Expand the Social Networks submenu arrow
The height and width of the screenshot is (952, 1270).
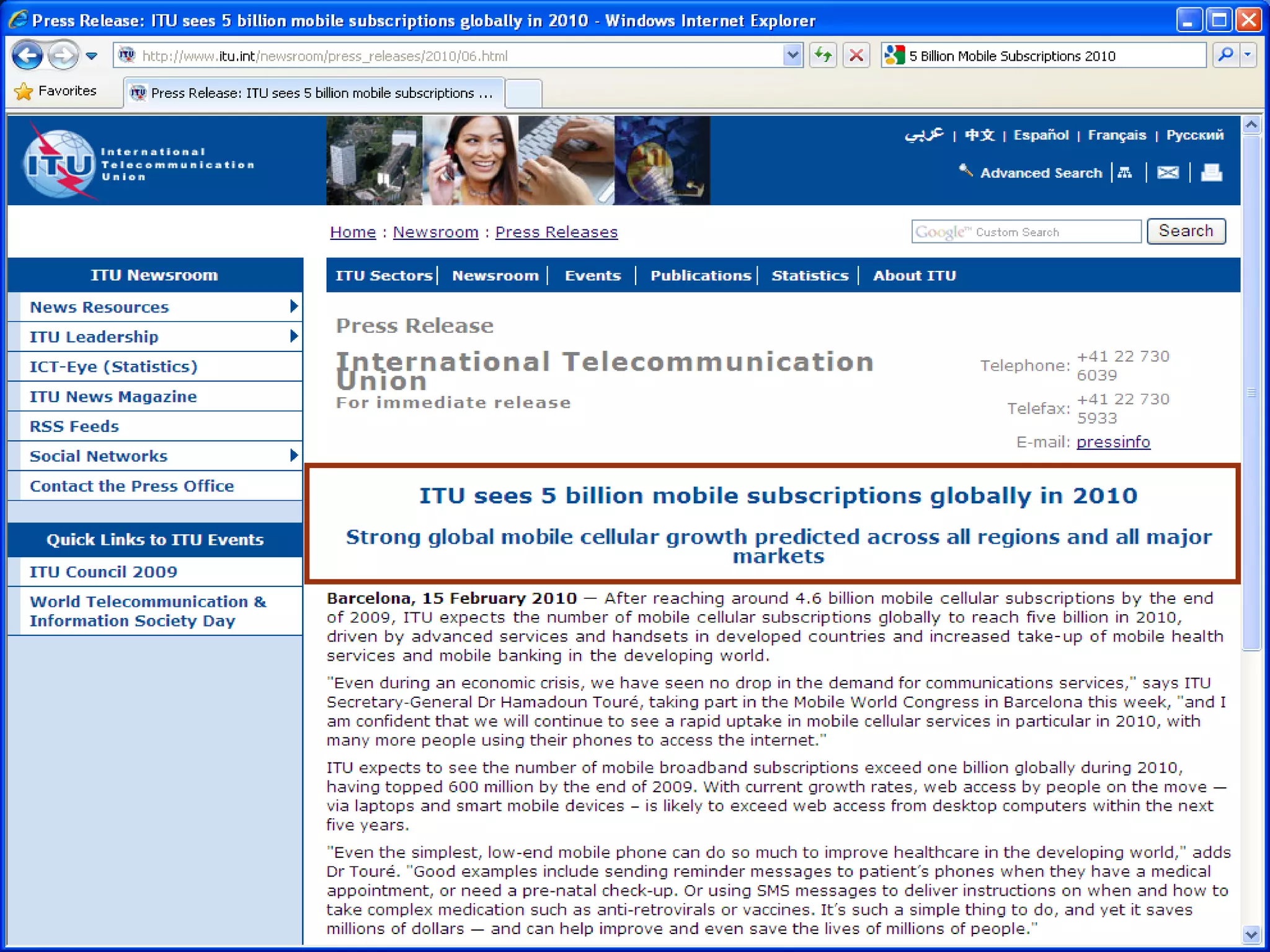pos(293,456)
